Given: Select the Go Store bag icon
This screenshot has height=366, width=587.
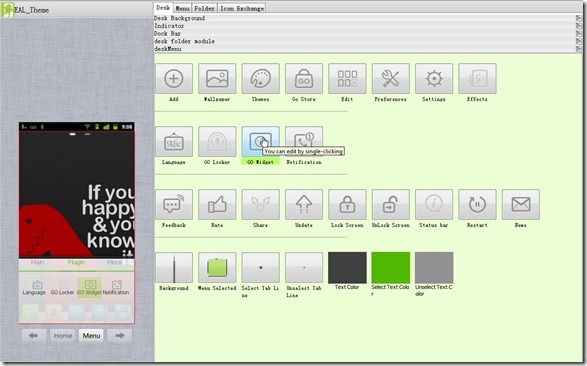Looking at the screenshot, I should [304, 79].
